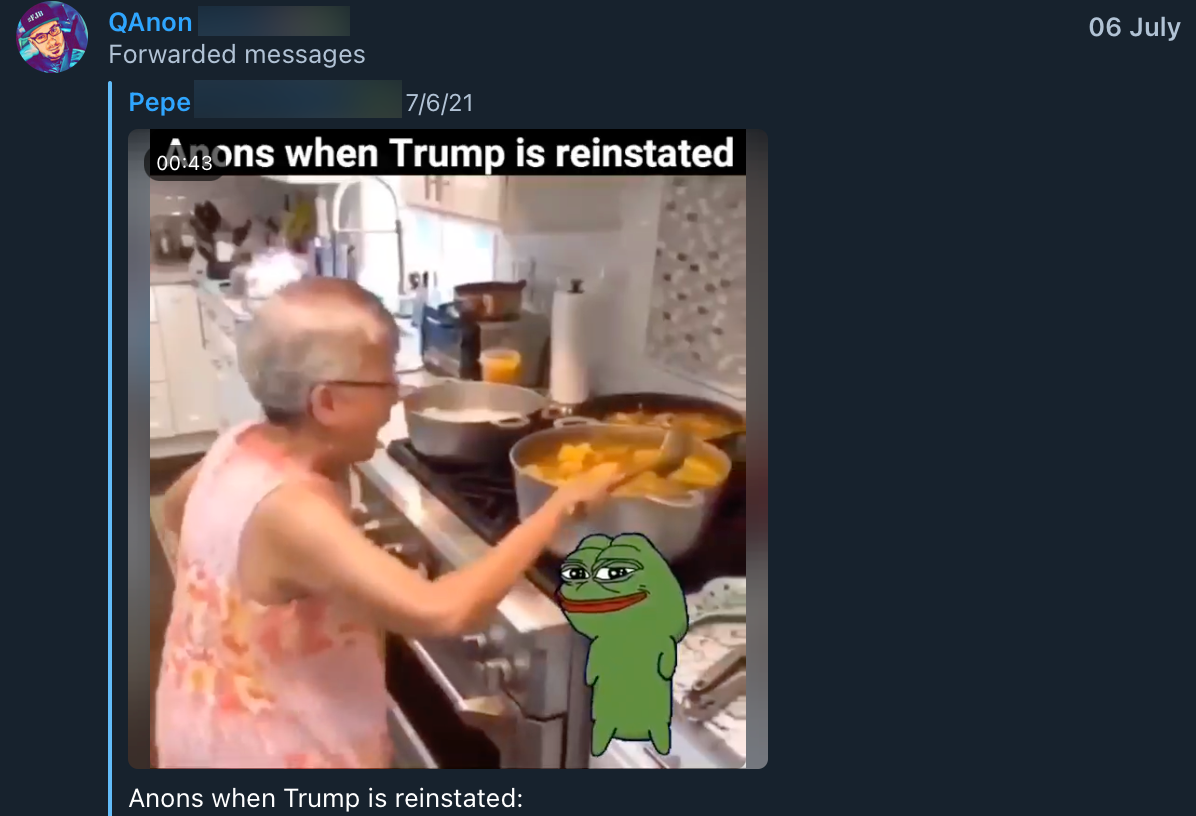Click the blue forwarded-message bar

click(111, 448)
